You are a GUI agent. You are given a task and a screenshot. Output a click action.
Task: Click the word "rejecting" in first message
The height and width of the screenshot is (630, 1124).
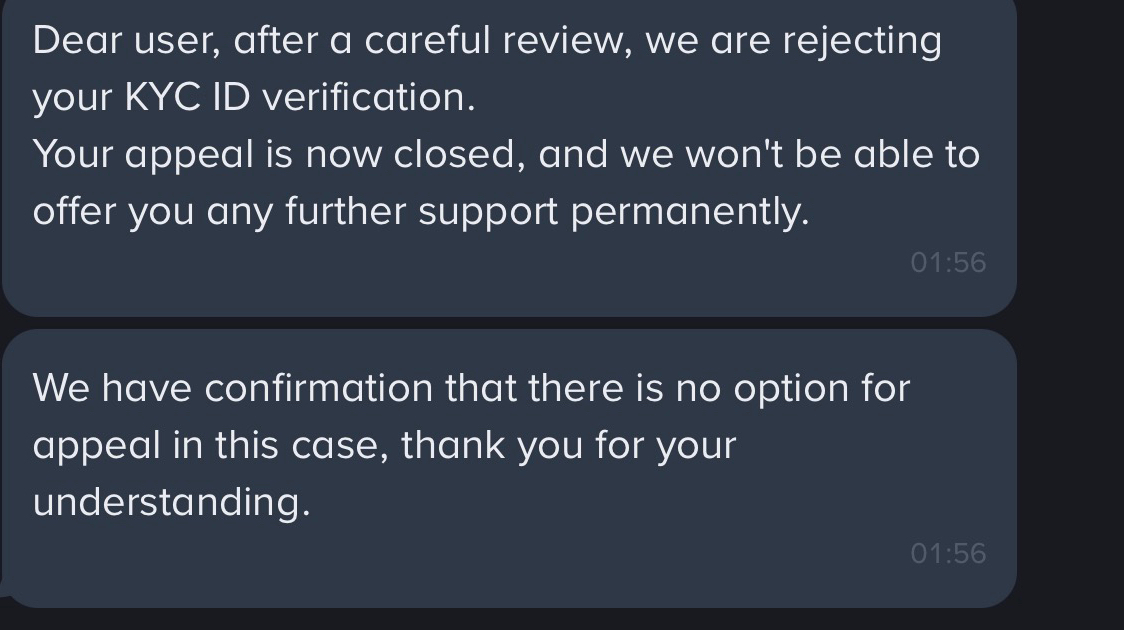(x=862, y=42)
